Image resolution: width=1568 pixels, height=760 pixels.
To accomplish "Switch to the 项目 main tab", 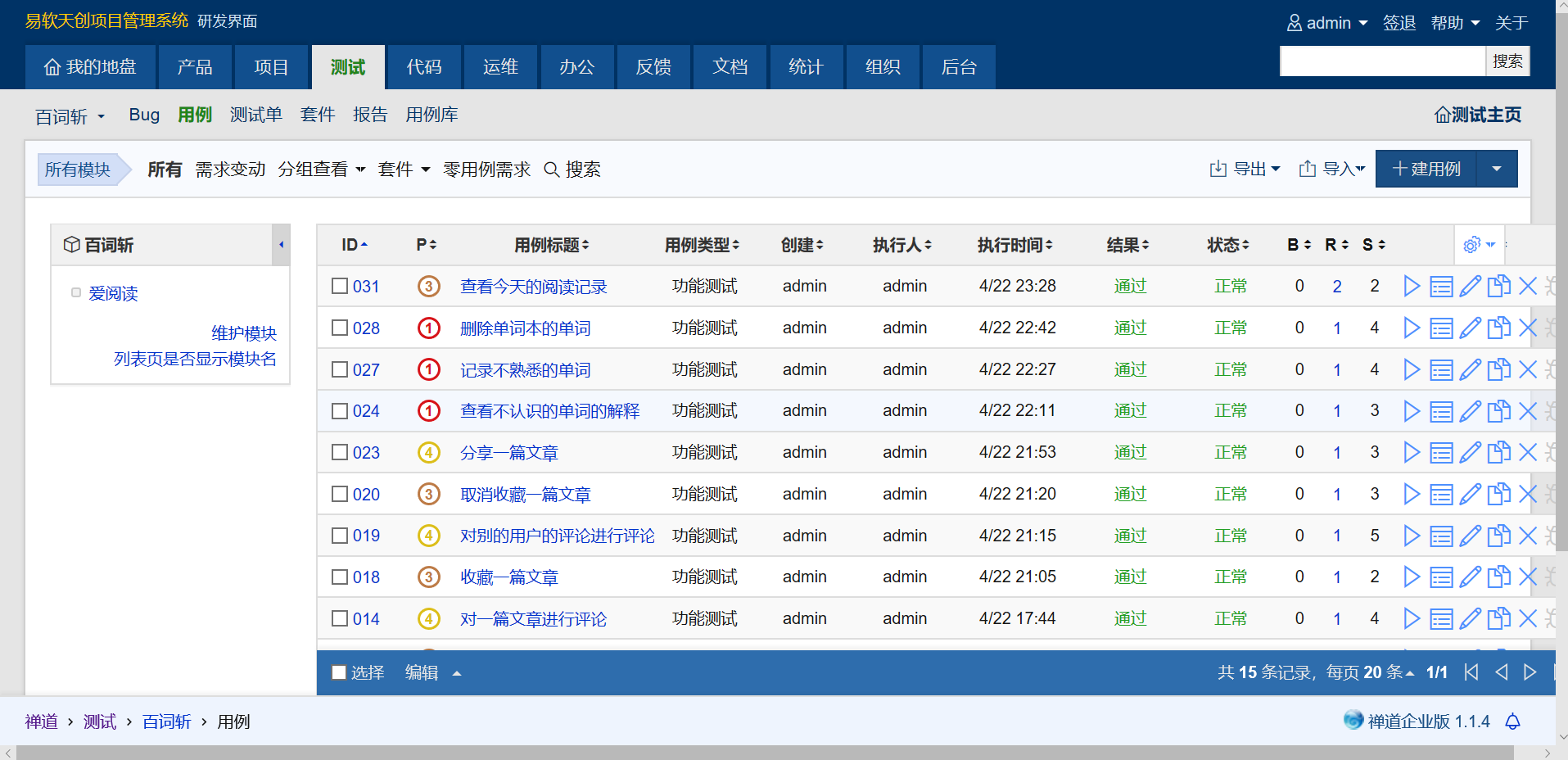I will click(271, 67).
